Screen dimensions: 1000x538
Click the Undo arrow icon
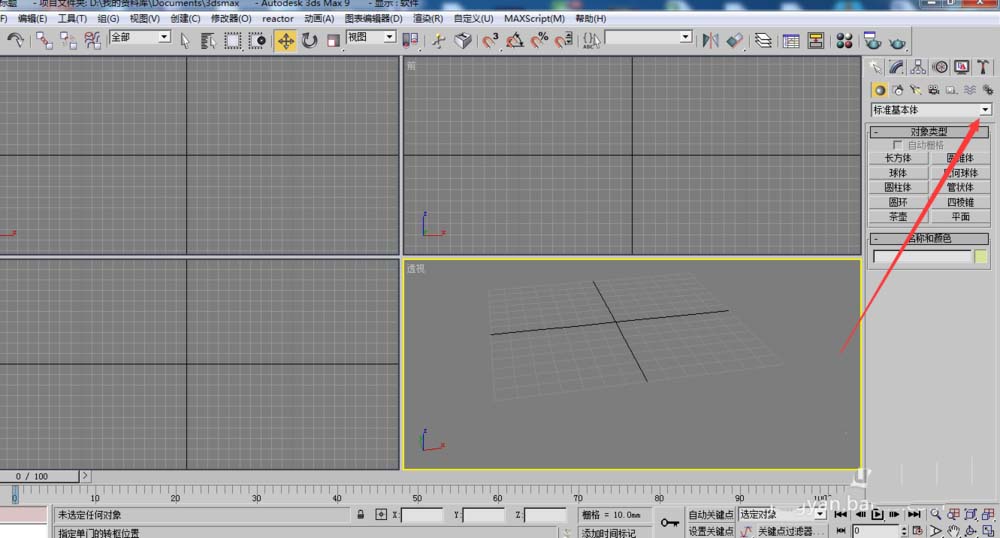pos(15,40)
